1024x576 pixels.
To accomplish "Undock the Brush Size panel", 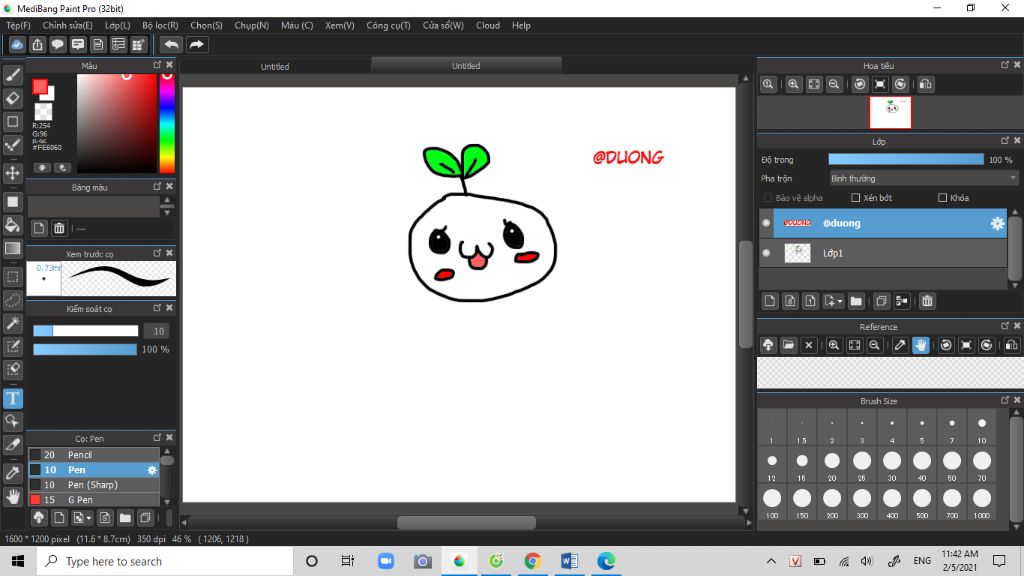I will pyautogui.click(x=1005, y=400).
